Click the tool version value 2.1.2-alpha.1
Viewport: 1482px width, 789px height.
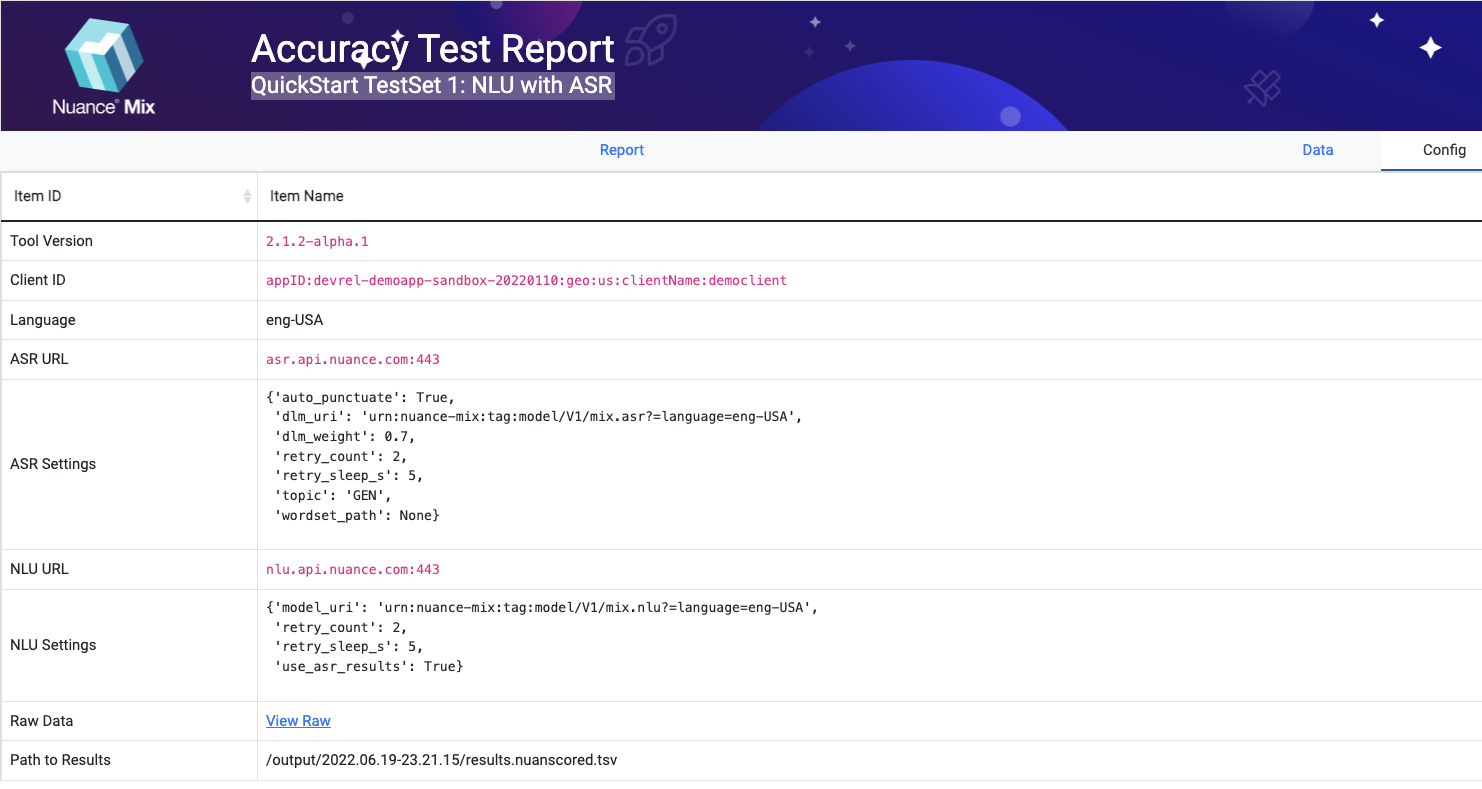pyautogui.click(x=317, y=241)
